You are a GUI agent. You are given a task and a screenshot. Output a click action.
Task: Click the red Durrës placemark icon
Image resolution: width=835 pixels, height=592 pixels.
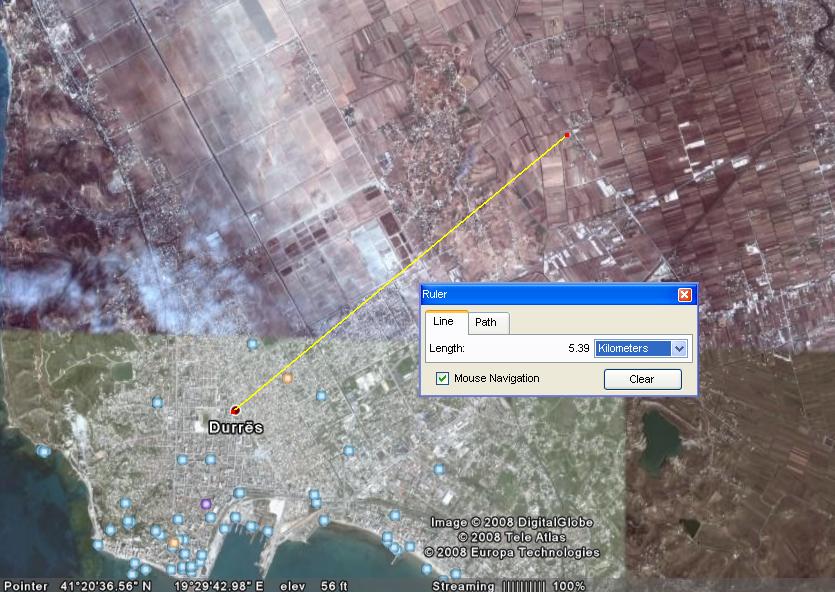235,409
